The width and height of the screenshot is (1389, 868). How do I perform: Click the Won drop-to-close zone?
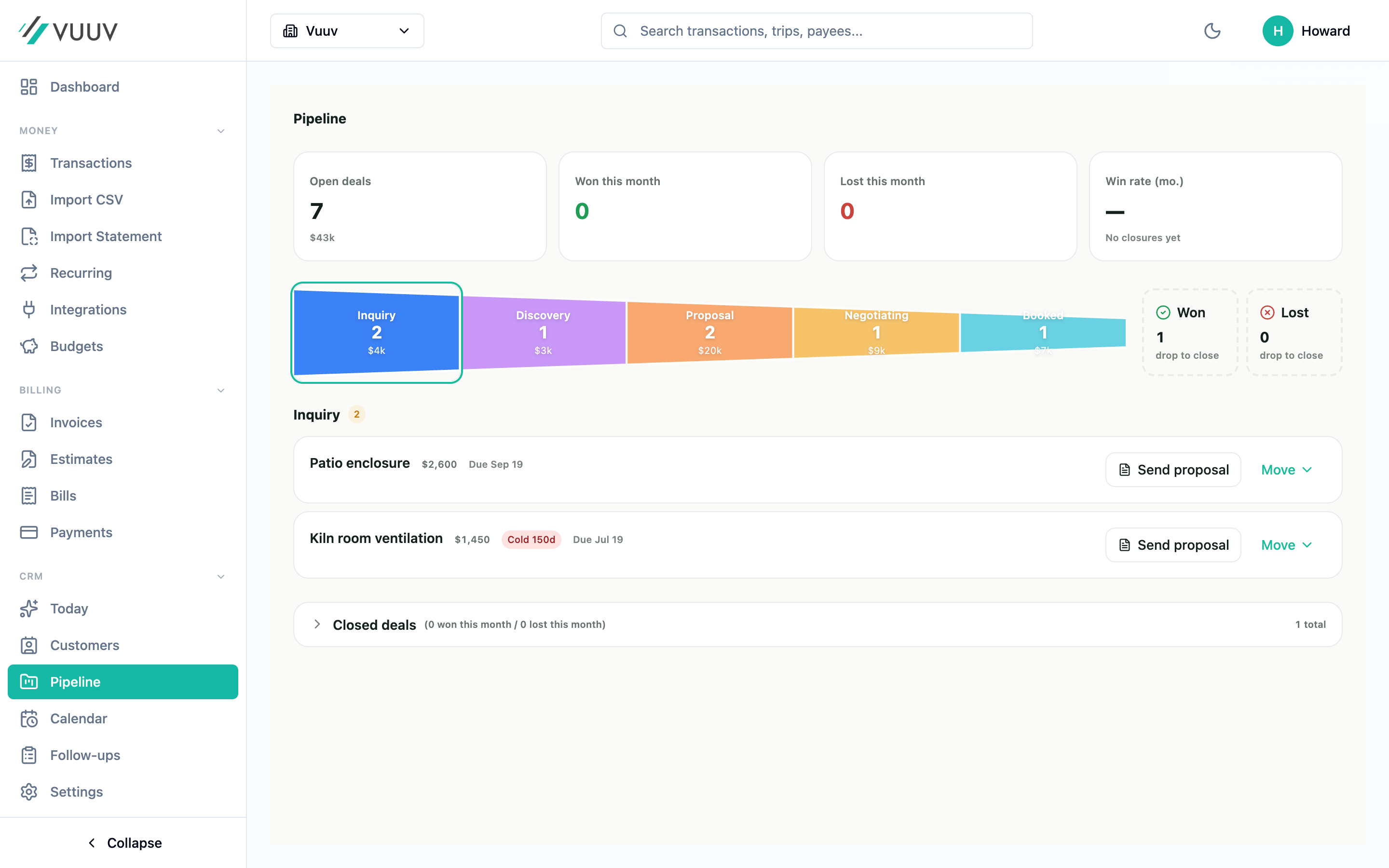coord(1190,332)
